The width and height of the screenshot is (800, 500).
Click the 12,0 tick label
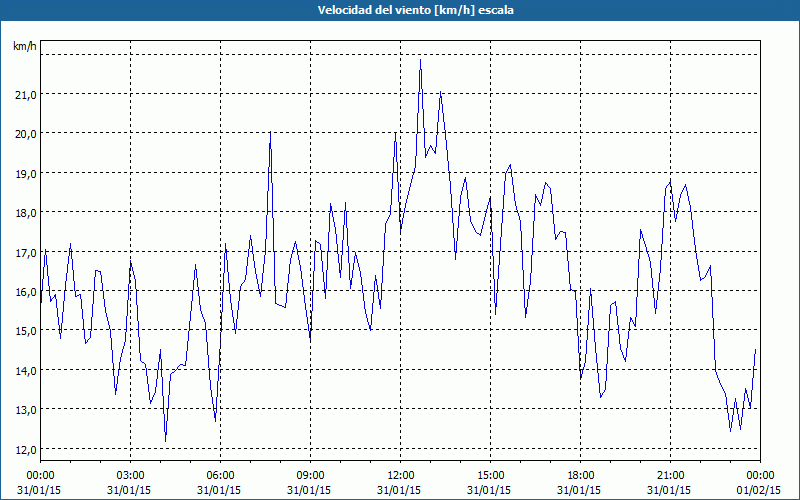(25, 449)
